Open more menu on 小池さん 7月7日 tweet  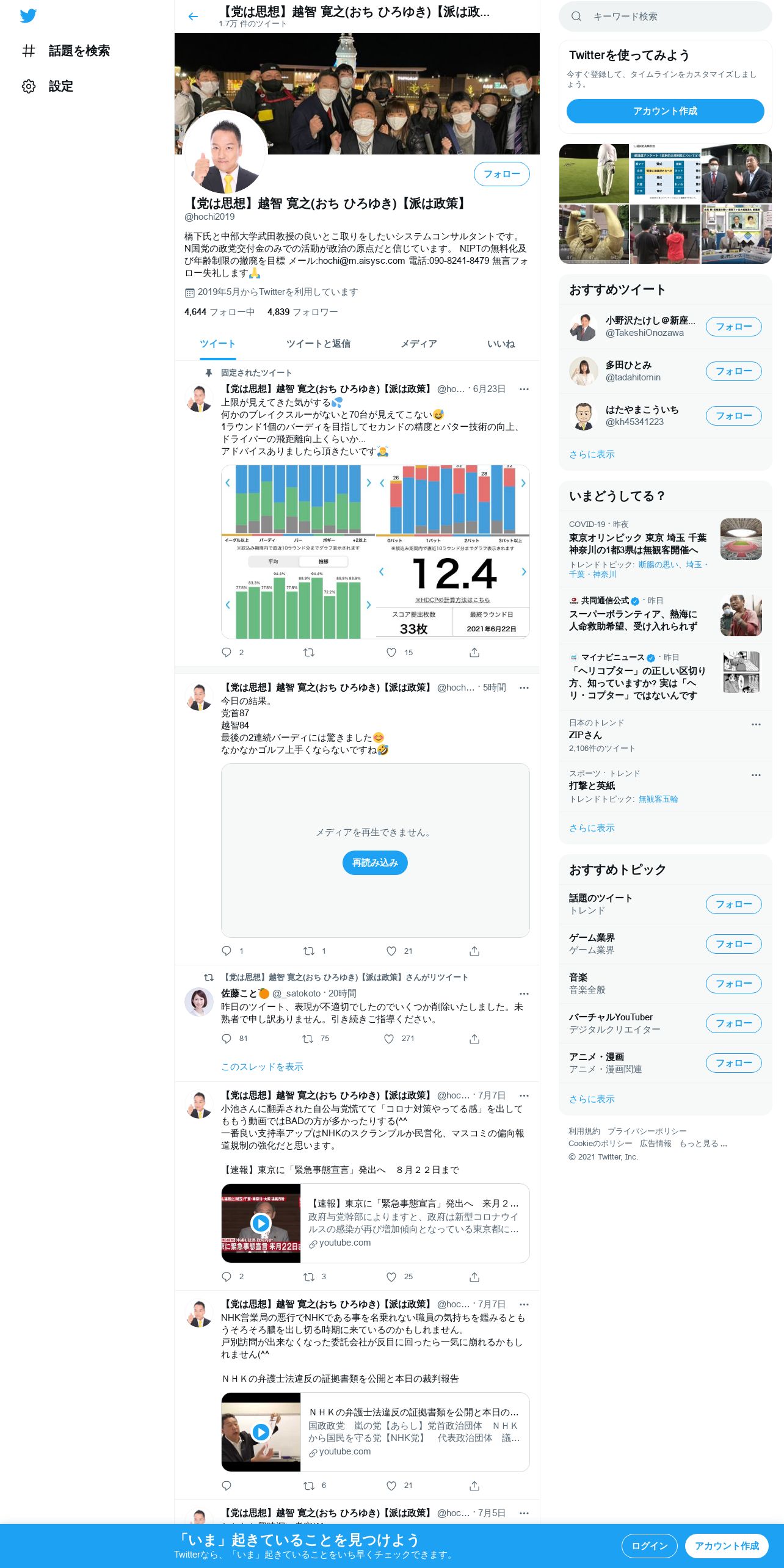tap(524, 1095)
